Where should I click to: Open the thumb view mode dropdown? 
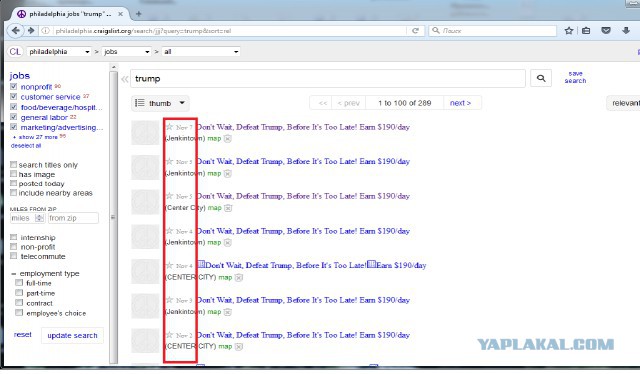[x=160, y=103]
